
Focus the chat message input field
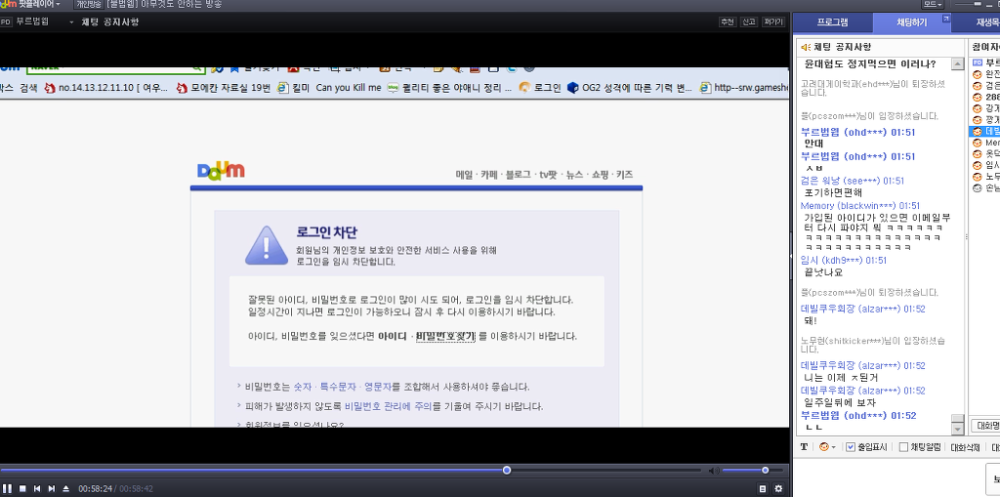(890, 477)
